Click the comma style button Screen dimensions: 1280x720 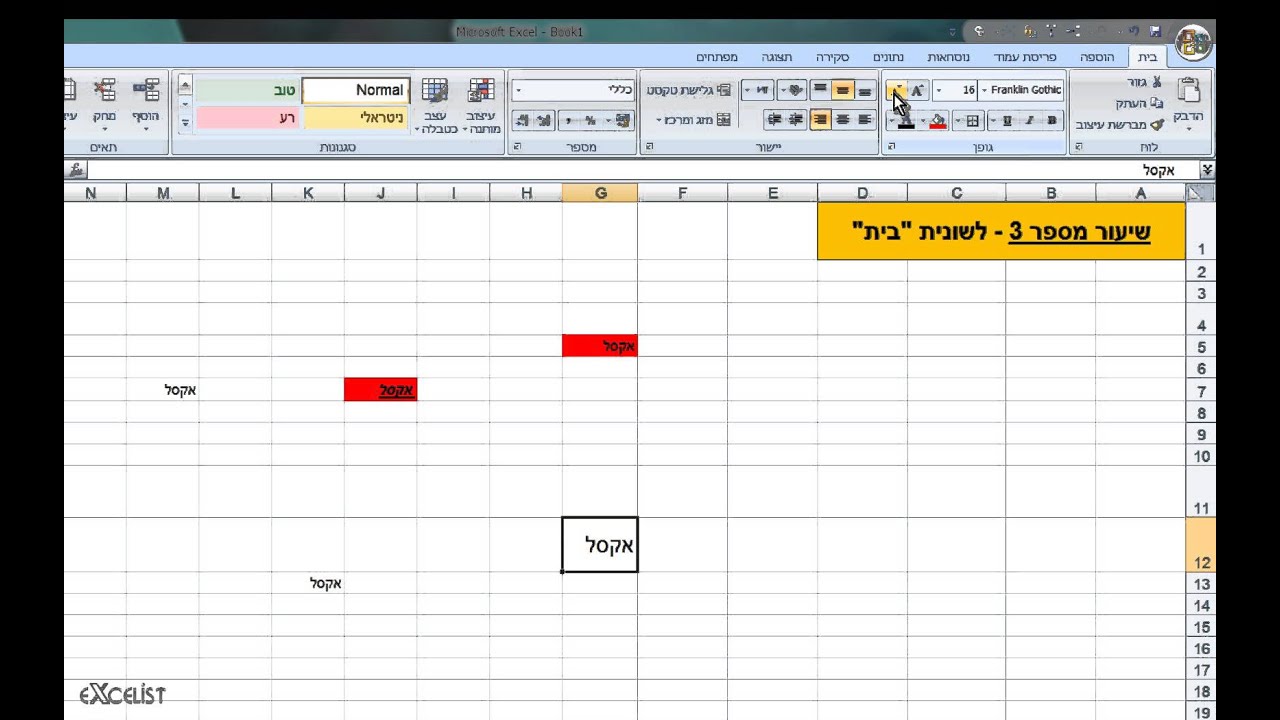(x=568, y=120)
